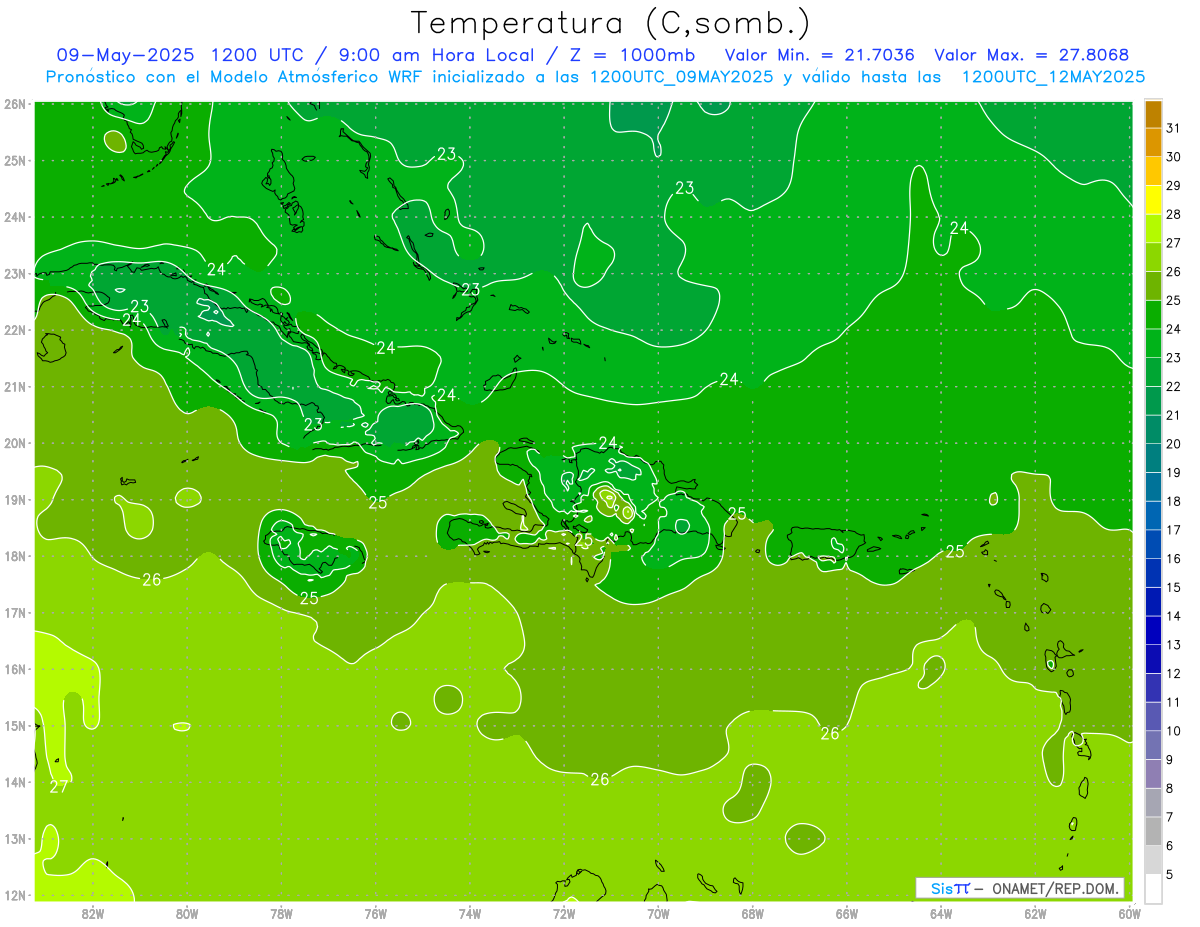
Task: Click the "64W" longitude axis label
Action: click(x=940, y=913)
